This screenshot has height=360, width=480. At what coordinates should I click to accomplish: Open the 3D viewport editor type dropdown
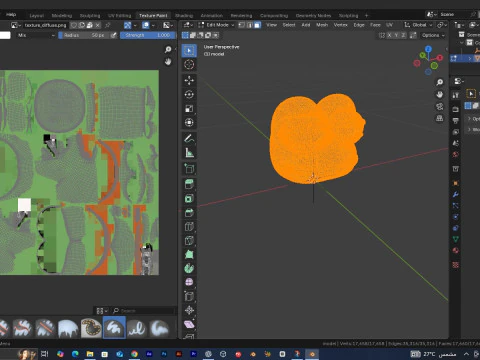coord(188,25)
